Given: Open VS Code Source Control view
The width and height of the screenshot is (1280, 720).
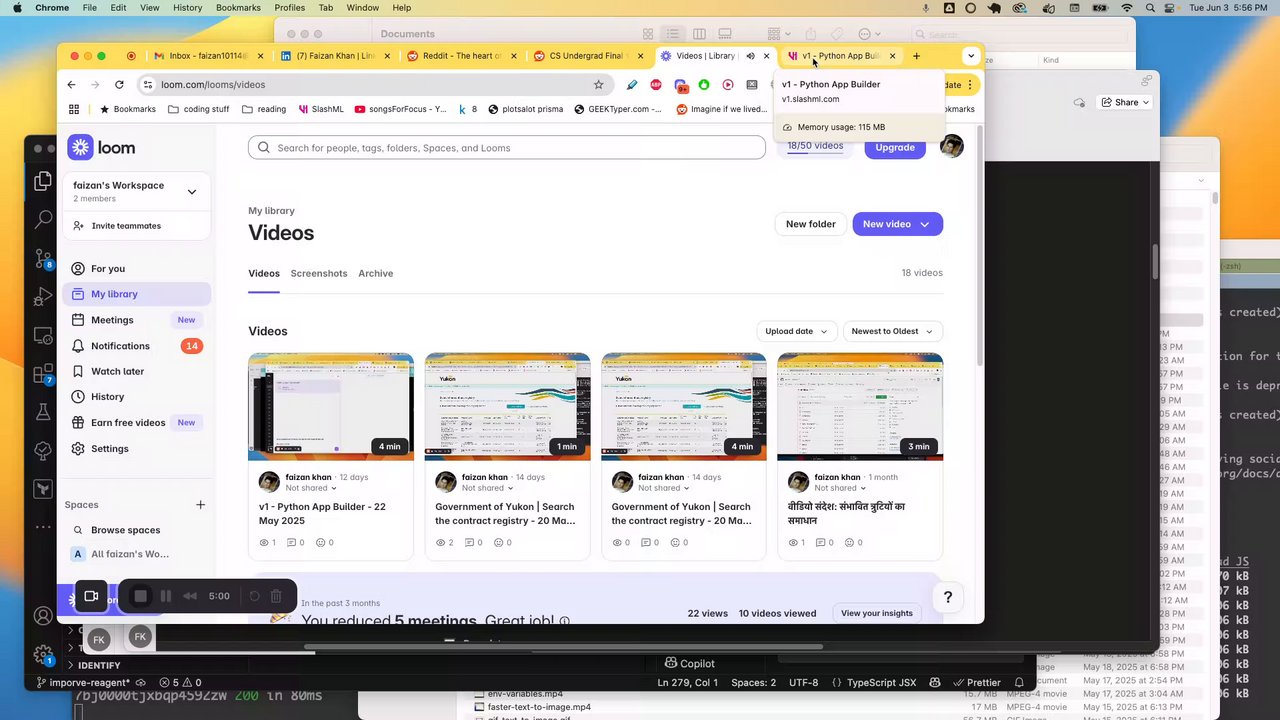Looking at the screenshot, I should point(42,258).
